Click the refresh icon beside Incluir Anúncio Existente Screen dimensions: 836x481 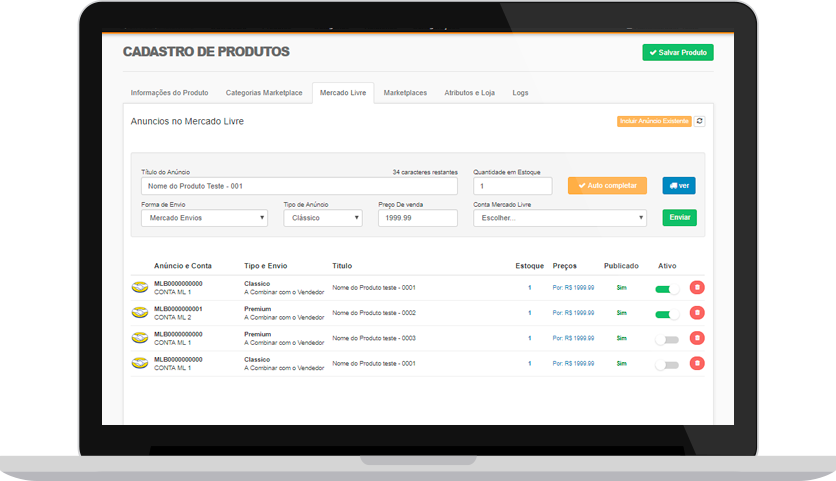[x=699, y=121]
